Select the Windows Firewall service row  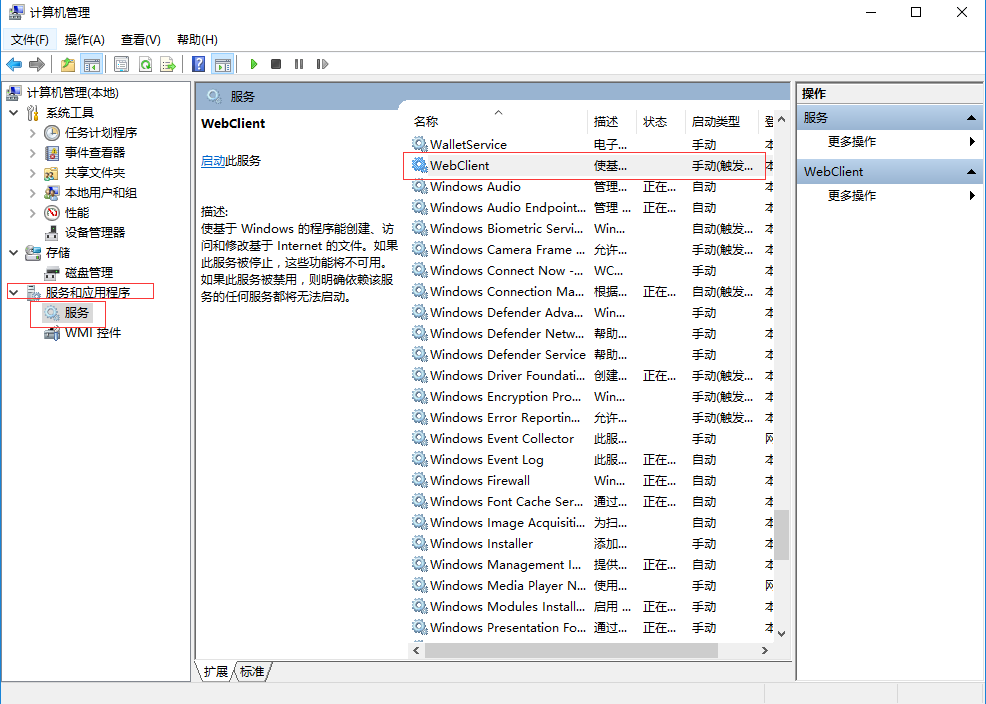click(x=480, y=480)
